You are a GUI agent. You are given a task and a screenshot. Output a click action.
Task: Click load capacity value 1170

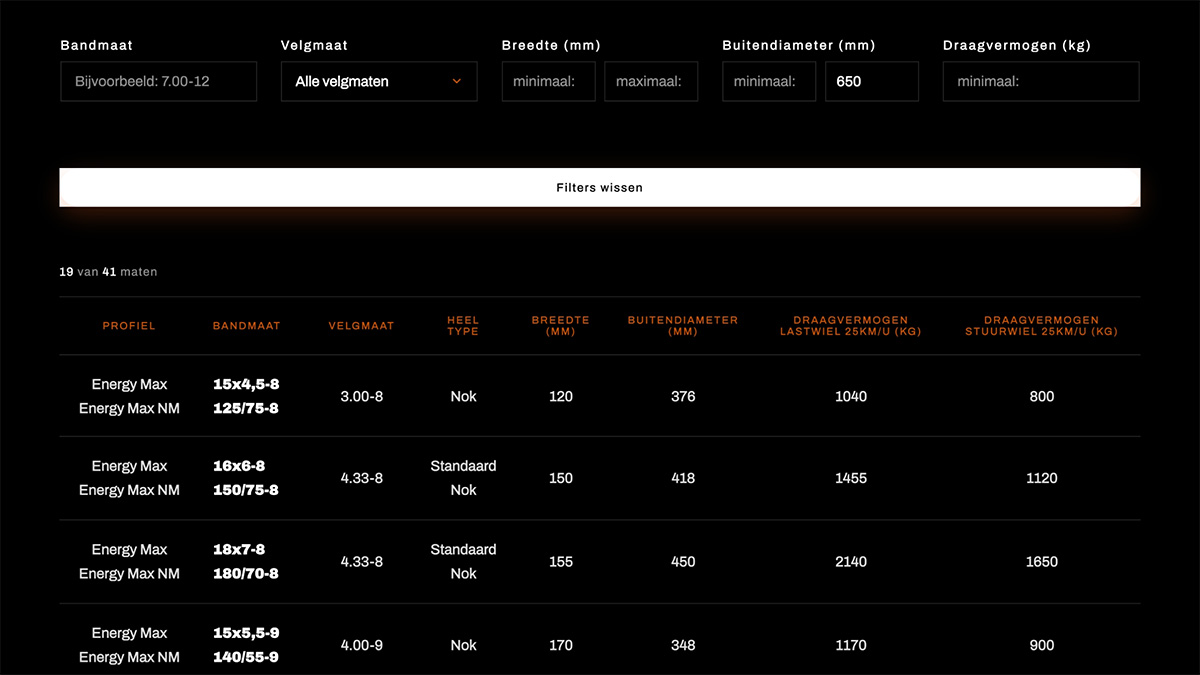click(x=851, y=646)
